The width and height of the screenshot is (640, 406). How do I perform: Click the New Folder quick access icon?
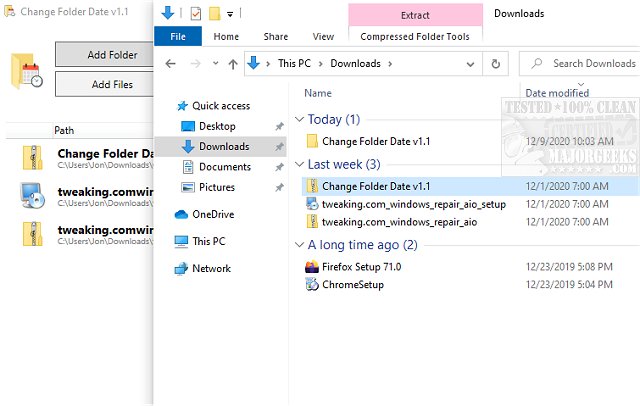coord(214,14)
